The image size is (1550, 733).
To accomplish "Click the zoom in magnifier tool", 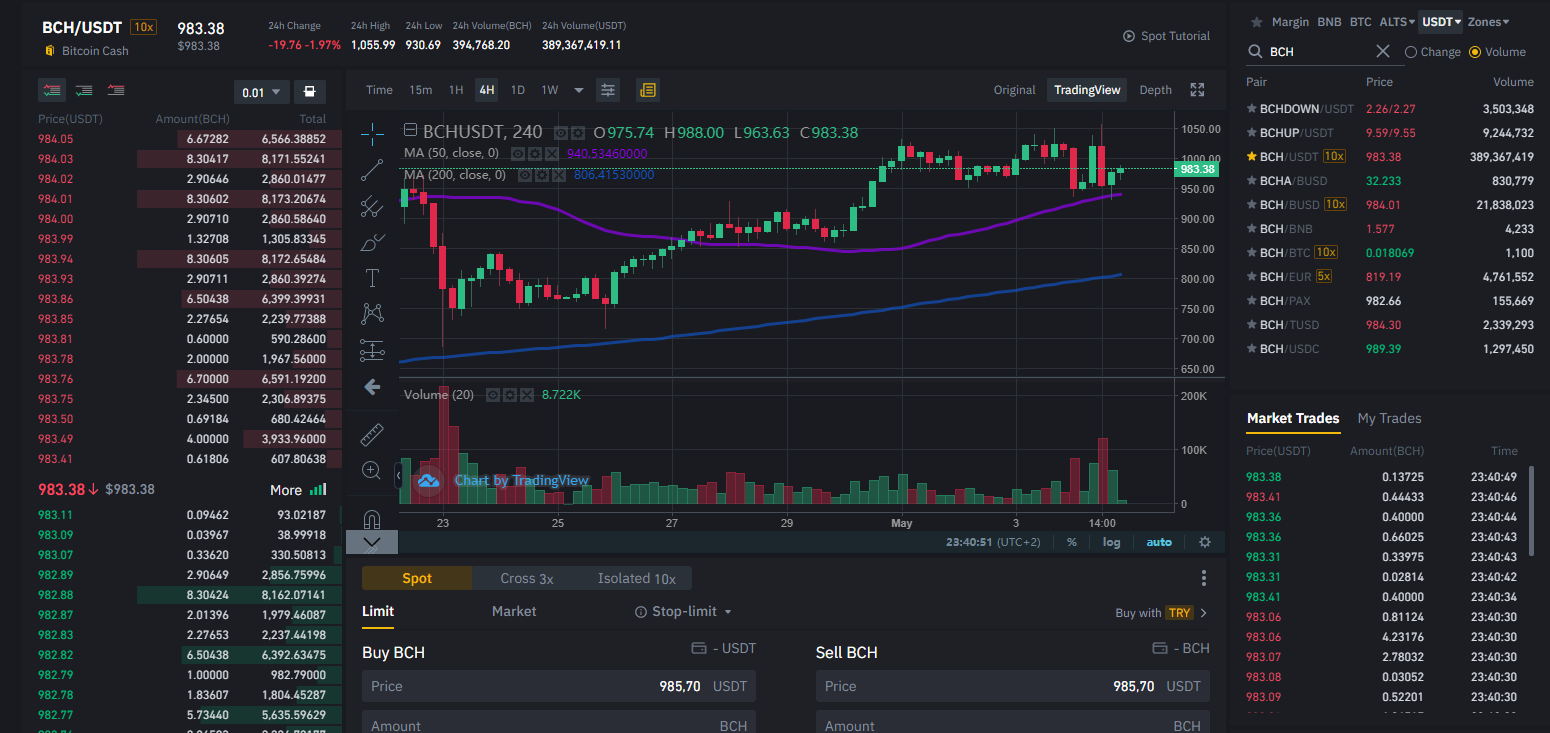I will click(x=372, y=470).
